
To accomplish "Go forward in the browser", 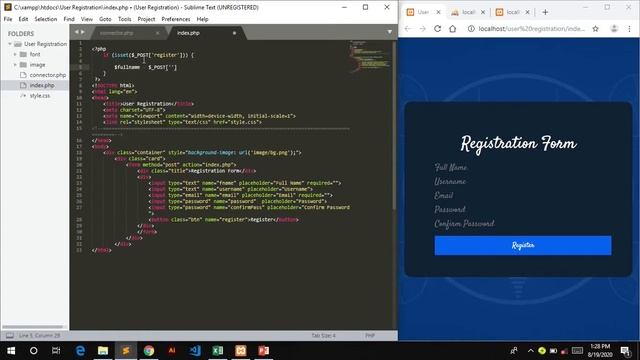I will pos(422,29).
